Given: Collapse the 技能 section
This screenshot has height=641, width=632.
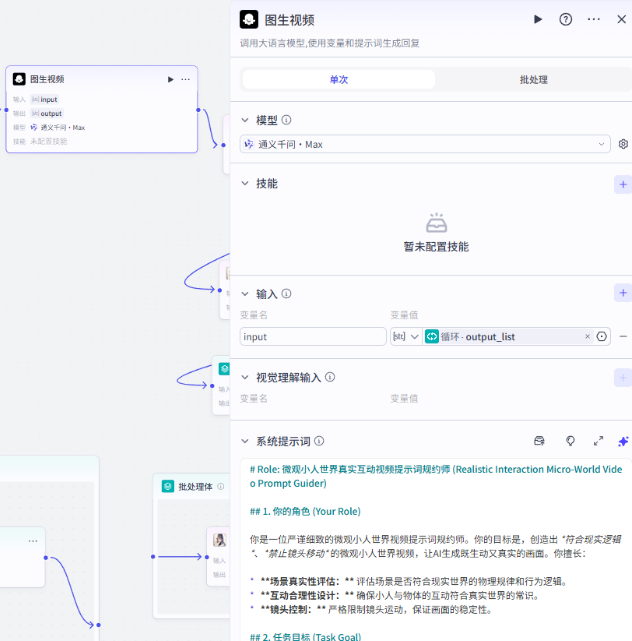Looking at the screenshot, I should click(x=245, y=184).
